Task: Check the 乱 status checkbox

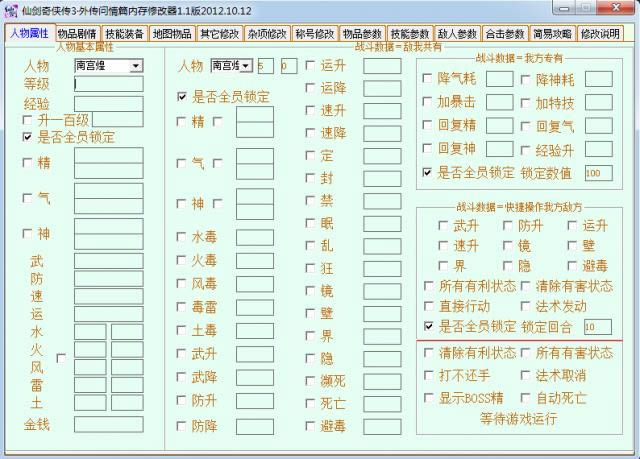Action: tap(310, 245)
